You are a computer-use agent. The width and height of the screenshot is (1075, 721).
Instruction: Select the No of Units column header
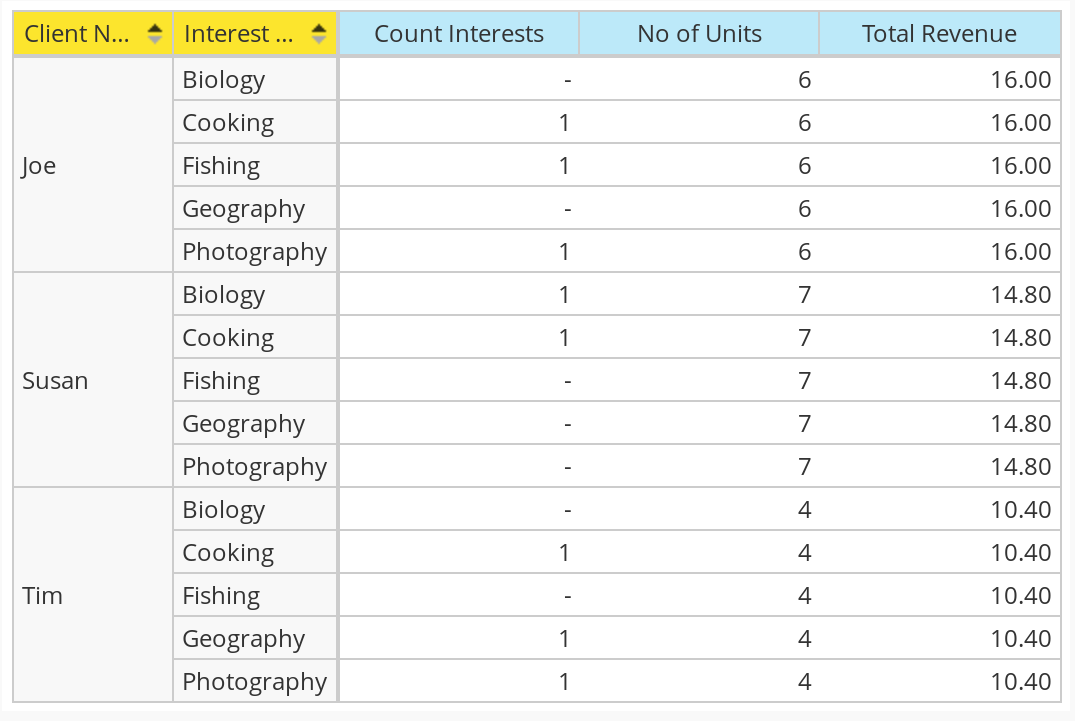(x=699, y=34)
